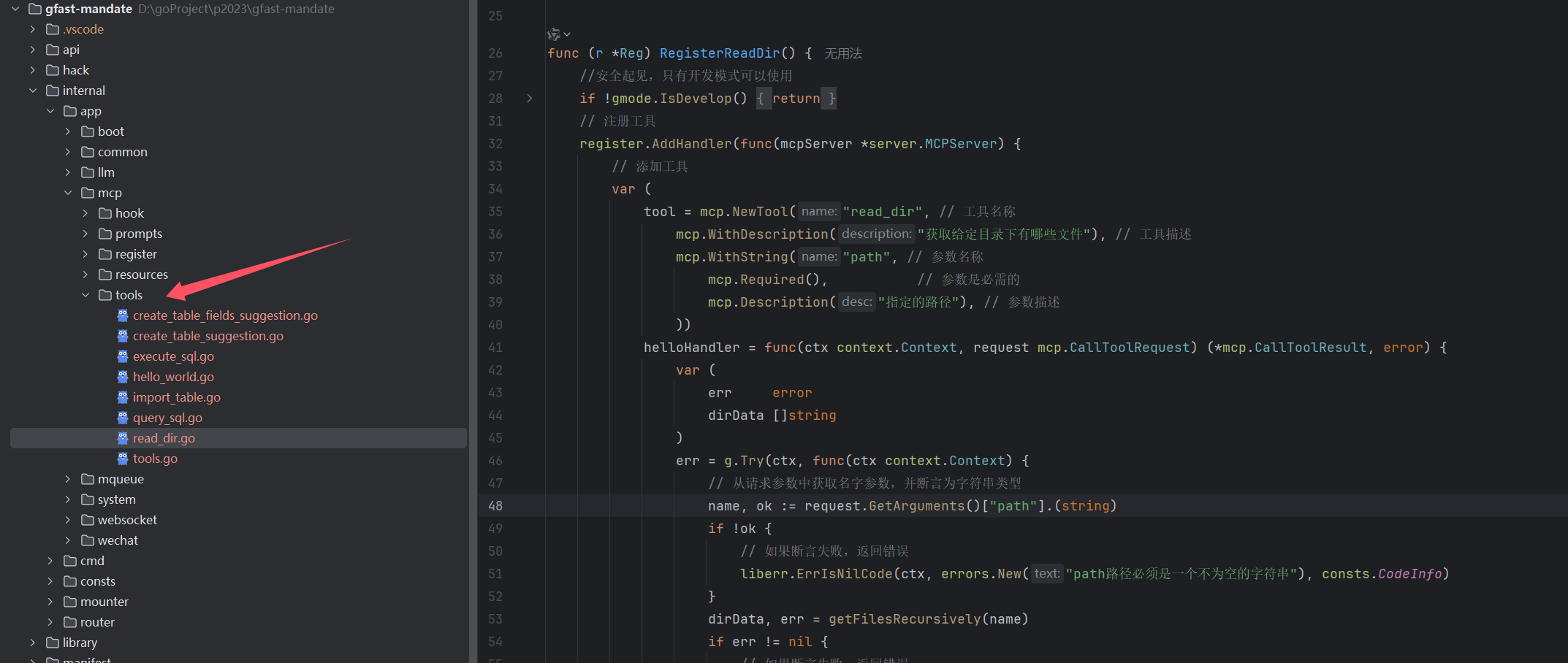The image size is (1568, 663).
Task: Click the folded "{ return }" block on line 28
Action: point(796,99)
